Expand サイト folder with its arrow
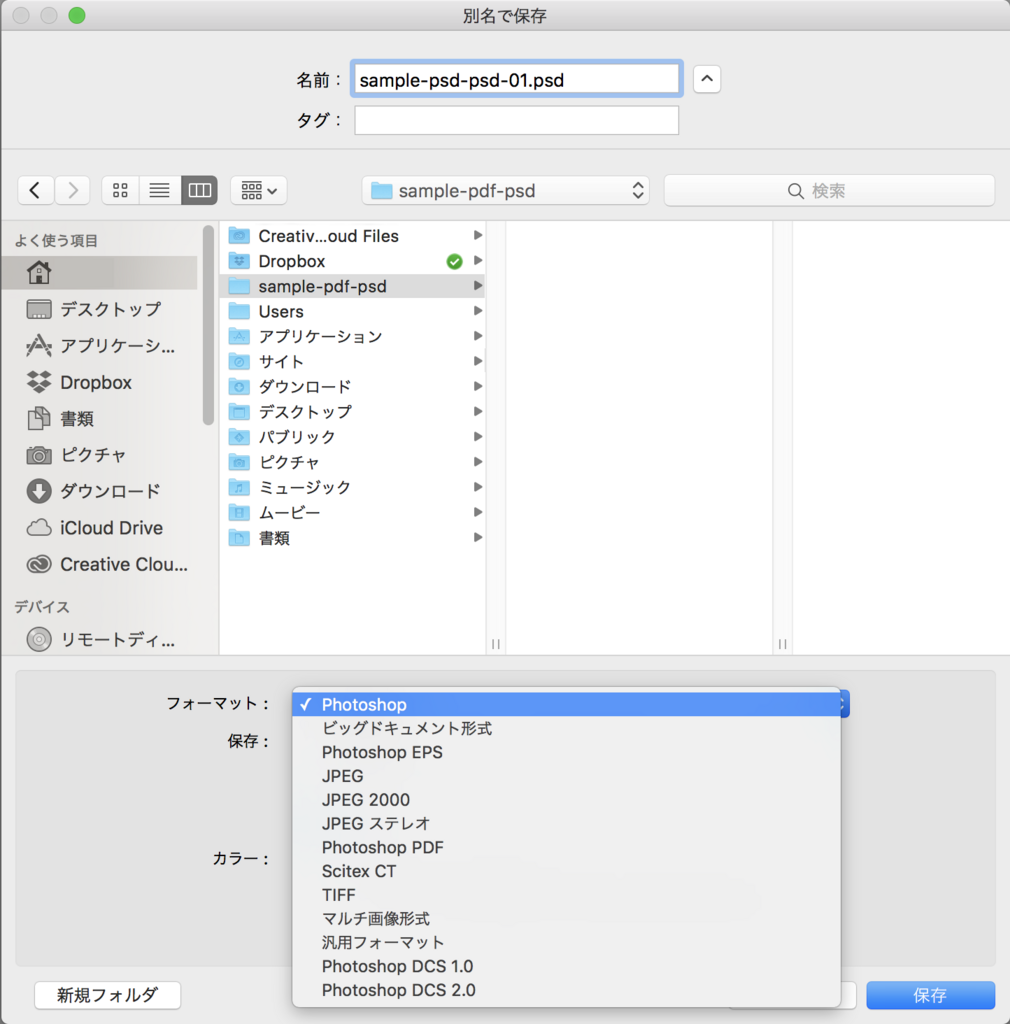Screen dimensions: 1010x1024 (x=478, y=361)
